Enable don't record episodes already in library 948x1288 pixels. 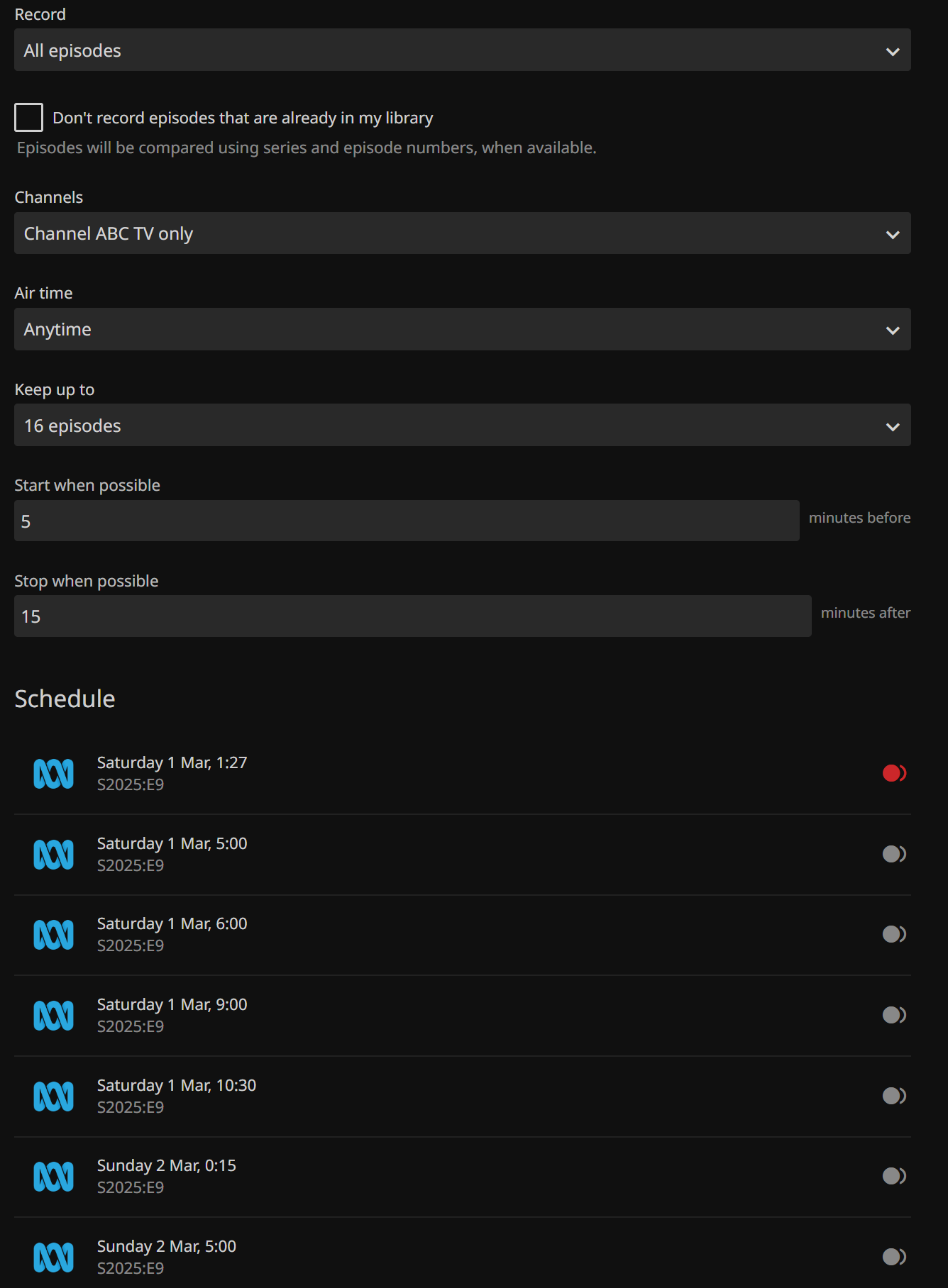29,118
